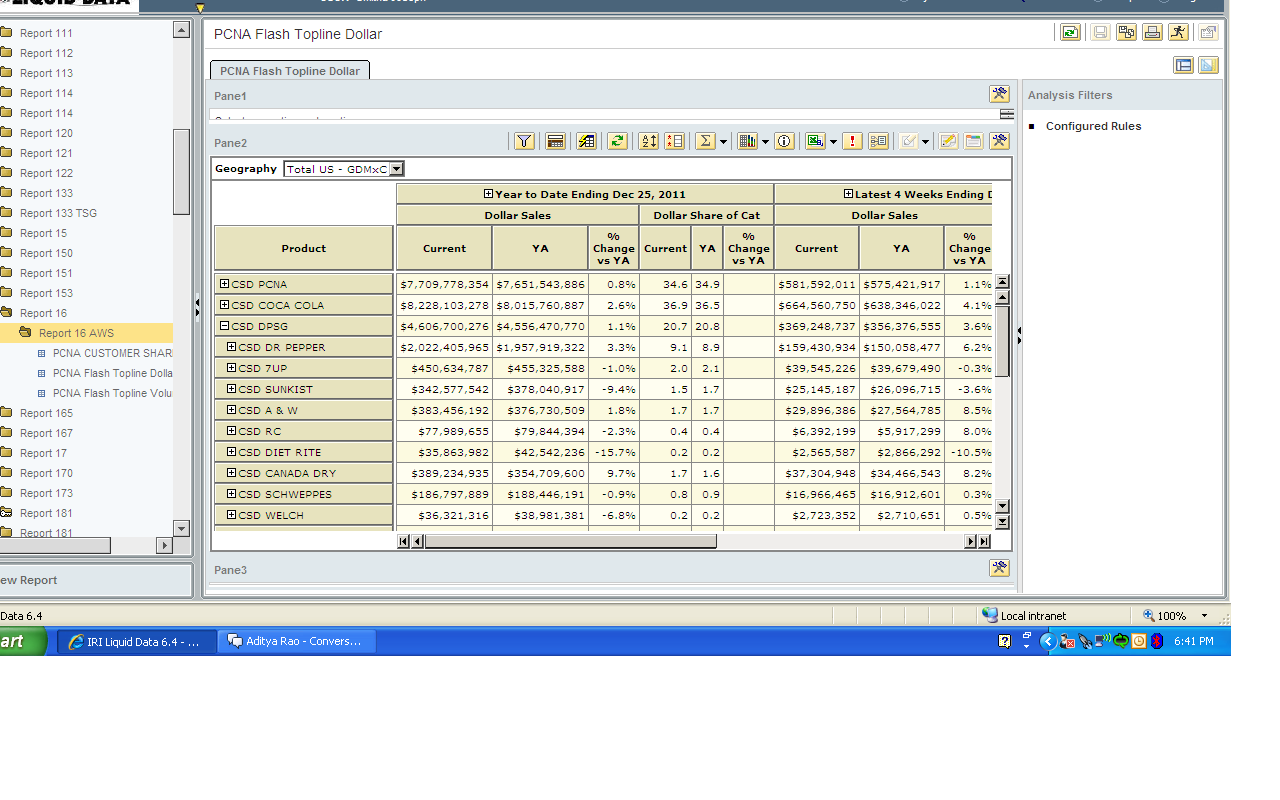Click report tree scroll down arrow
Screen dimensions: 1280x800
click(x=181, y=528)
